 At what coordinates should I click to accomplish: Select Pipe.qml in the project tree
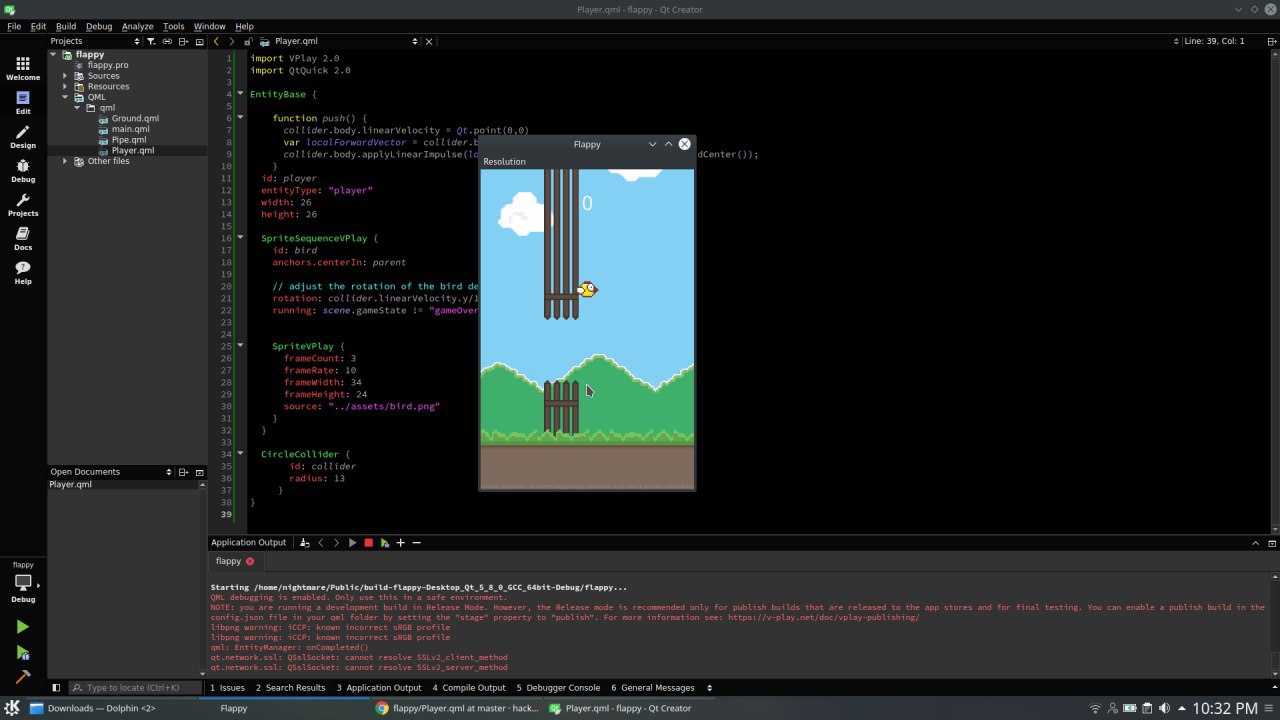tap(129, 140)
